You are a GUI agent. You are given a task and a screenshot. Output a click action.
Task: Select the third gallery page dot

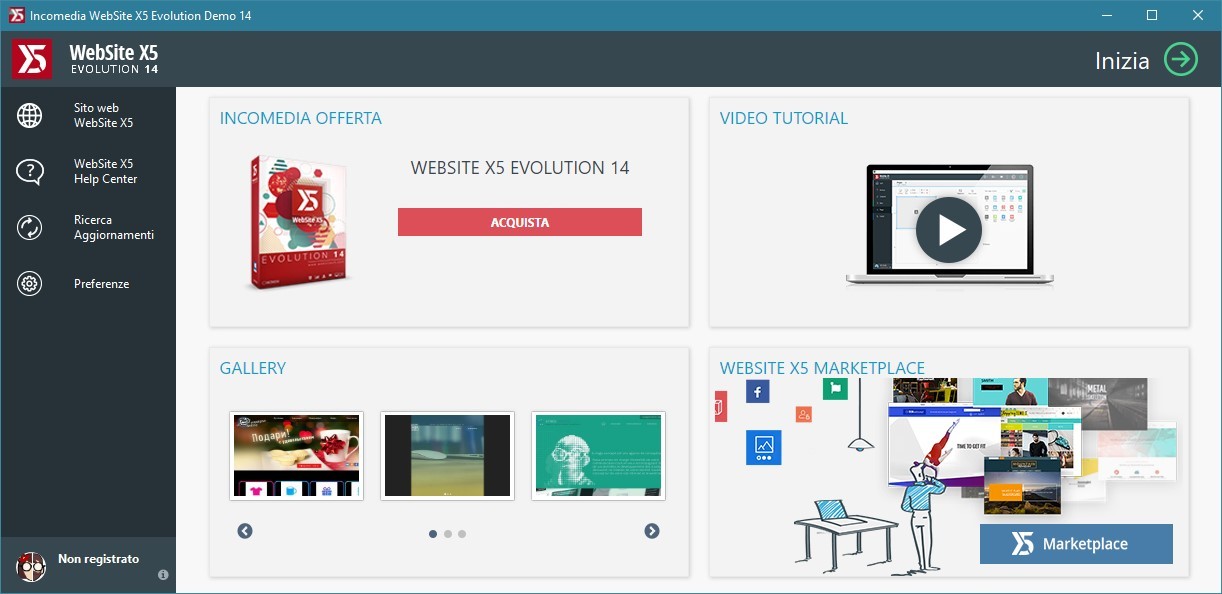click(x=462, y=534)
